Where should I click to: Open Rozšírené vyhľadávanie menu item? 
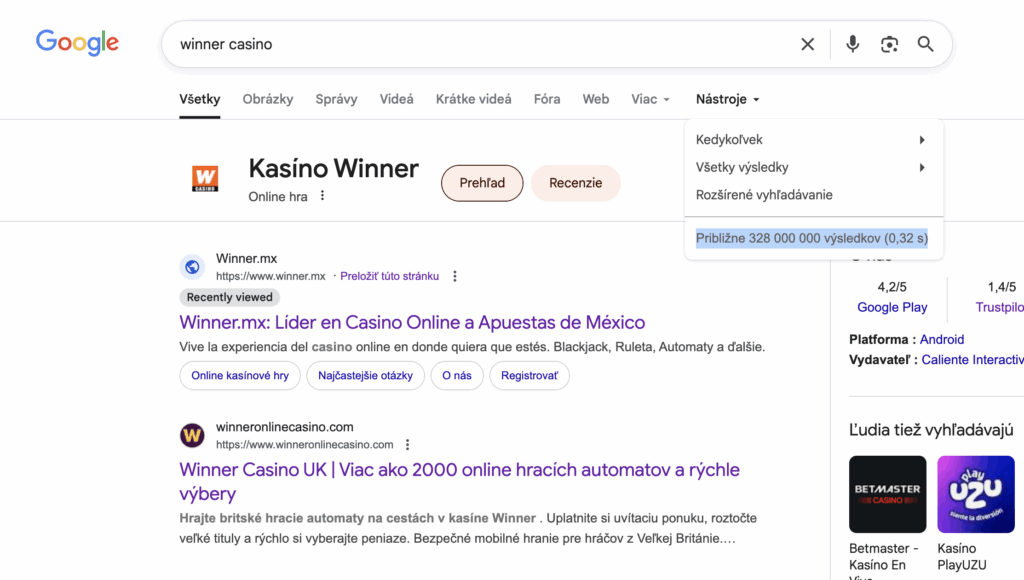tap(764, 195)
